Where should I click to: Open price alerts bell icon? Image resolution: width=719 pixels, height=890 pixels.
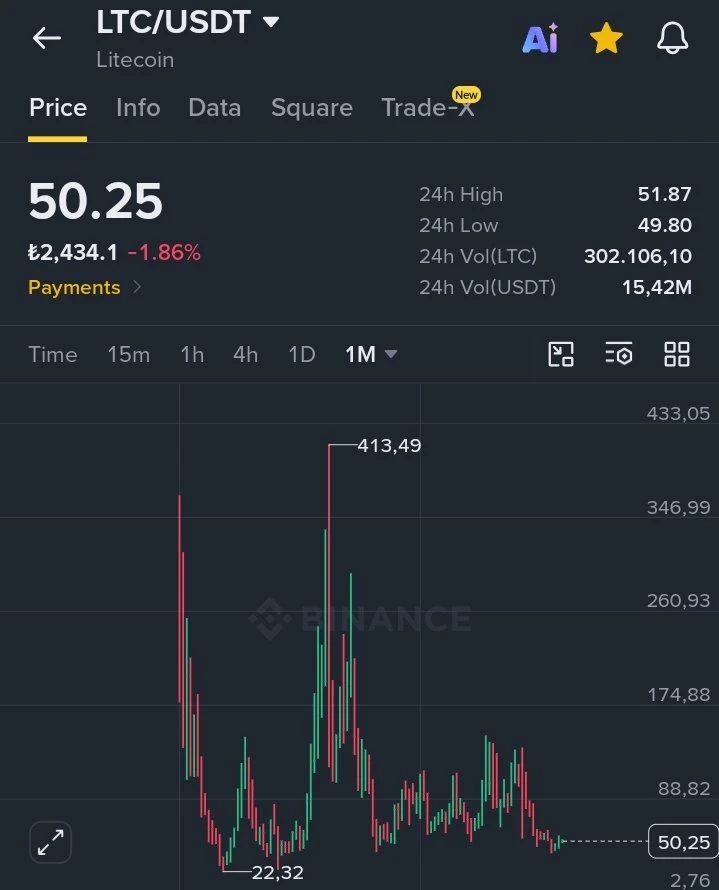(x=672, y=39)
